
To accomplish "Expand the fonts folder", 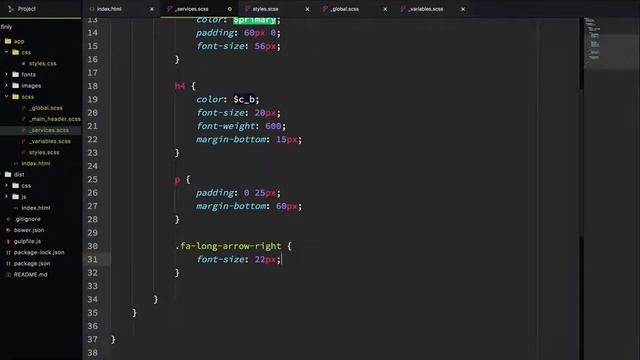I will pos(7,74).
